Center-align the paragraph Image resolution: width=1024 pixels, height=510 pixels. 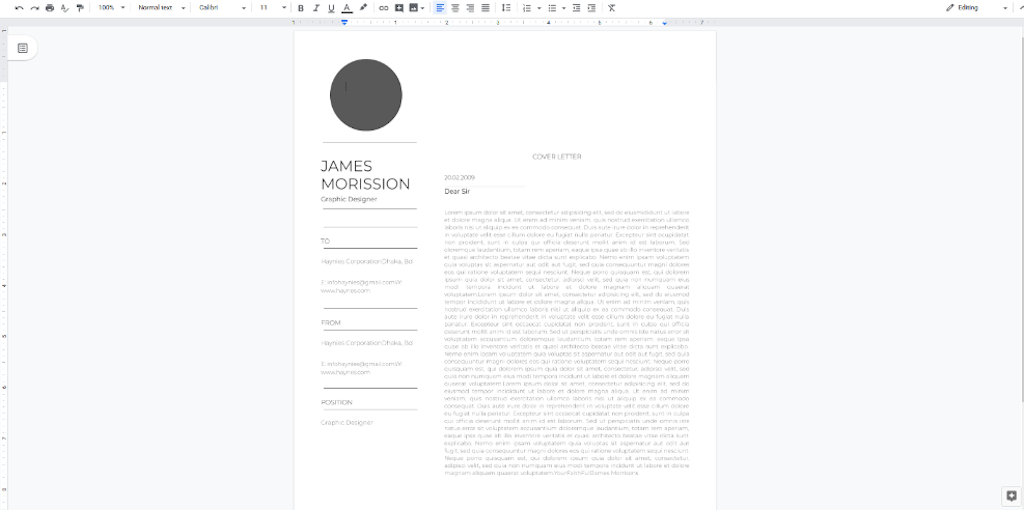click(x=455, y=8)
